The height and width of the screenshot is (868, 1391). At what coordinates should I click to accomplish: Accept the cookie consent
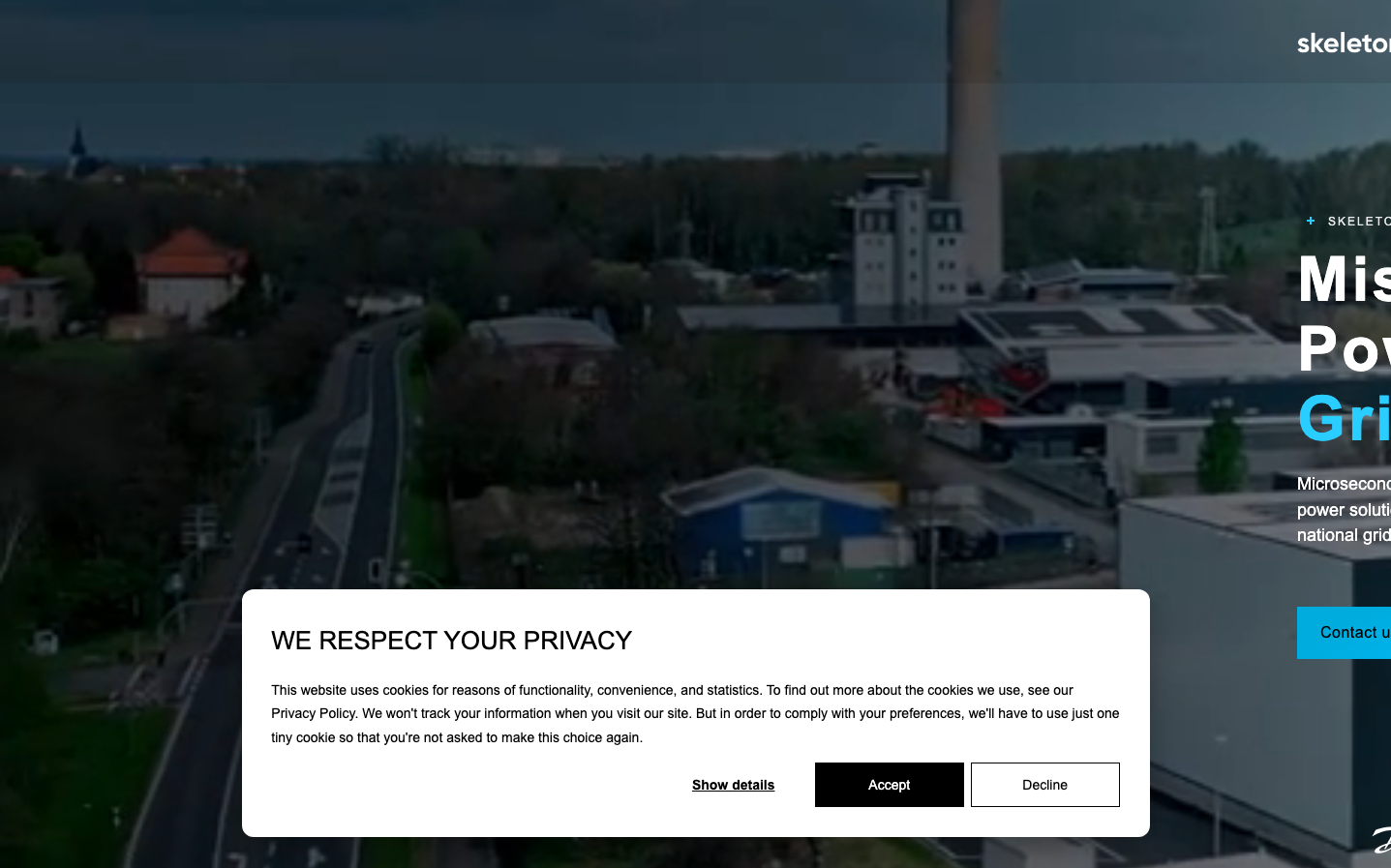[x=889, y=785]
